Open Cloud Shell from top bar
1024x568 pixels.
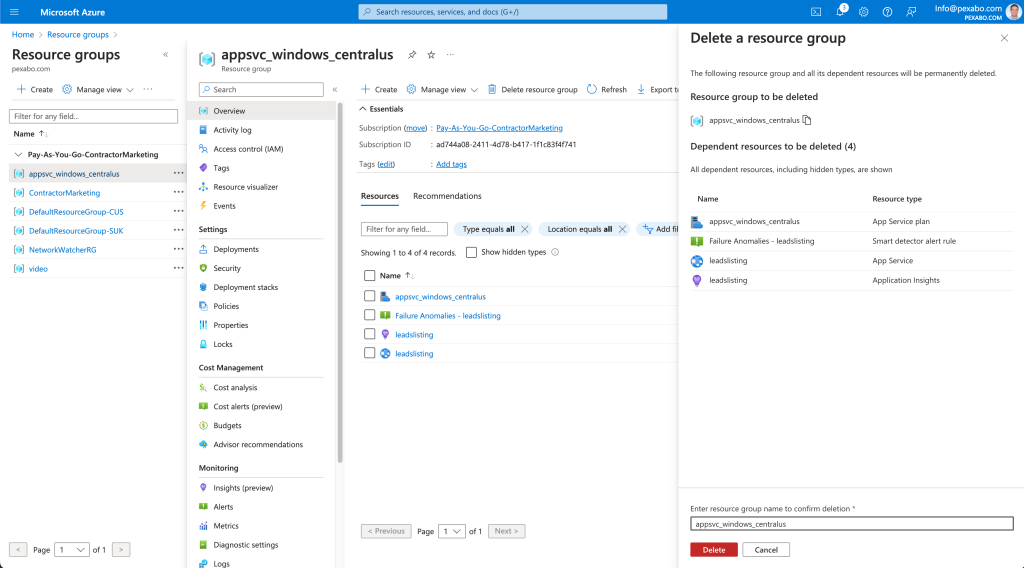[x=816, y=12]
